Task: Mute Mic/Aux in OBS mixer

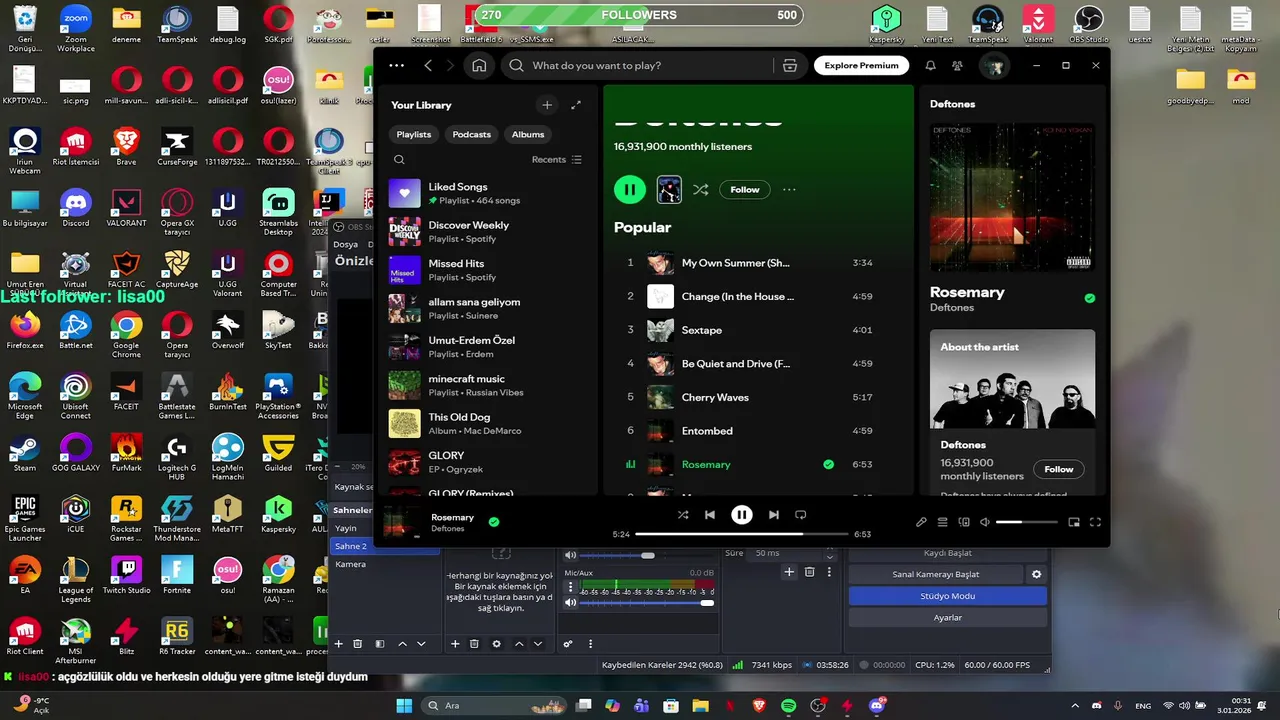Action: [x=571, y=602]
